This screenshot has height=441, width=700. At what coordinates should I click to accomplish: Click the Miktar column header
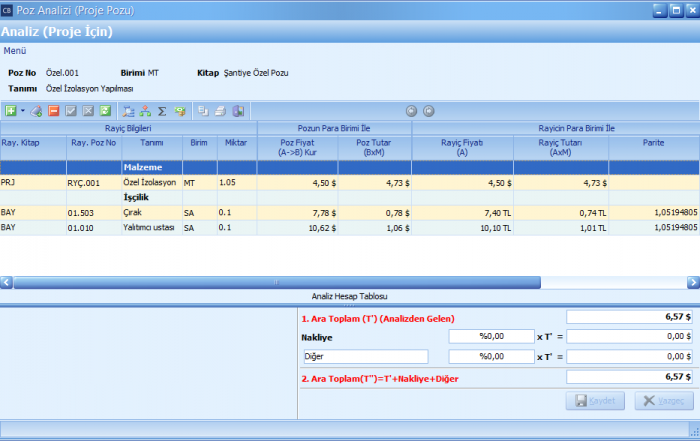(x=237, y=143)
